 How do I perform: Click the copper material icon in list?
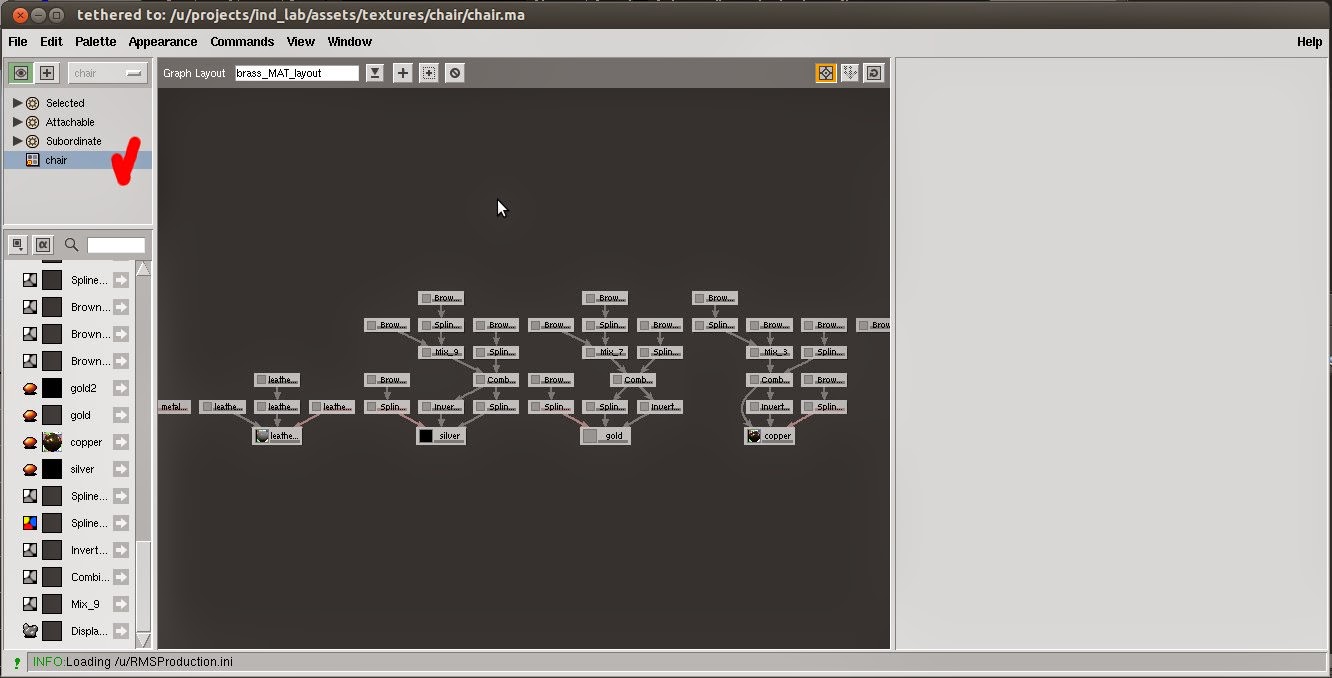[x=30, y=442]
